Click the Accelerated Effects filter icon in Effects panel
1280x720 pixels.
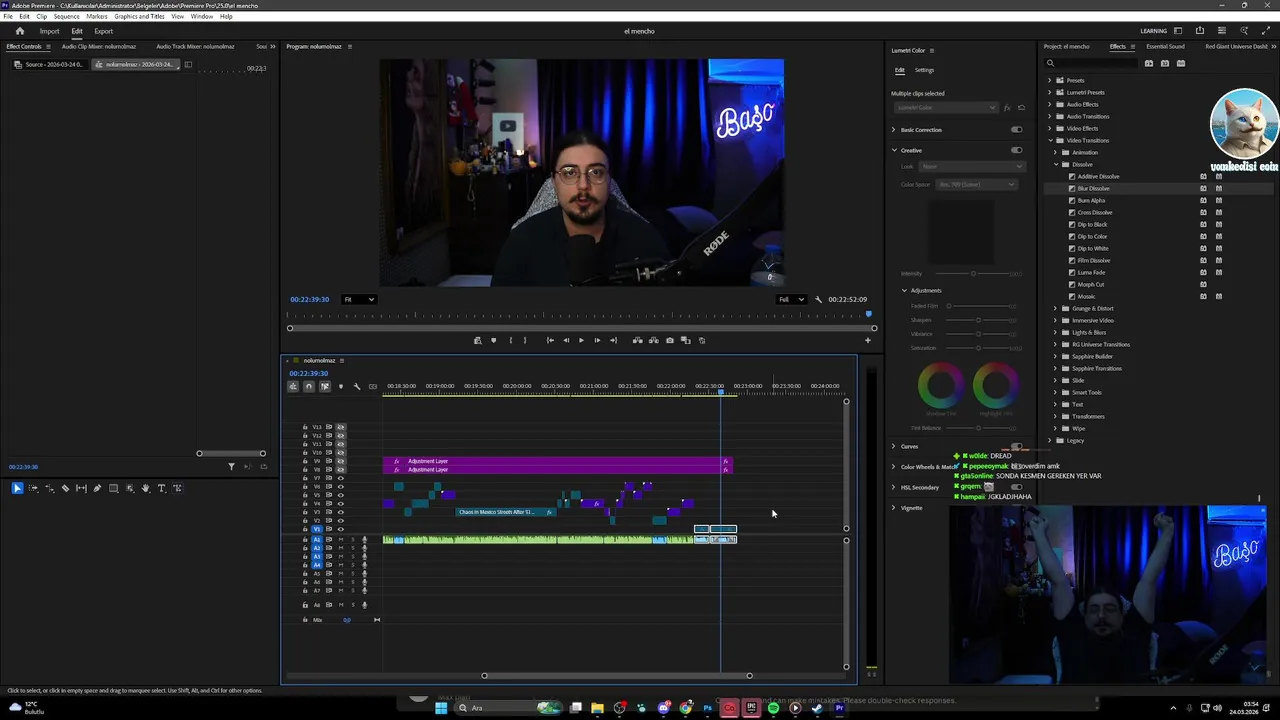(1149, 63)
